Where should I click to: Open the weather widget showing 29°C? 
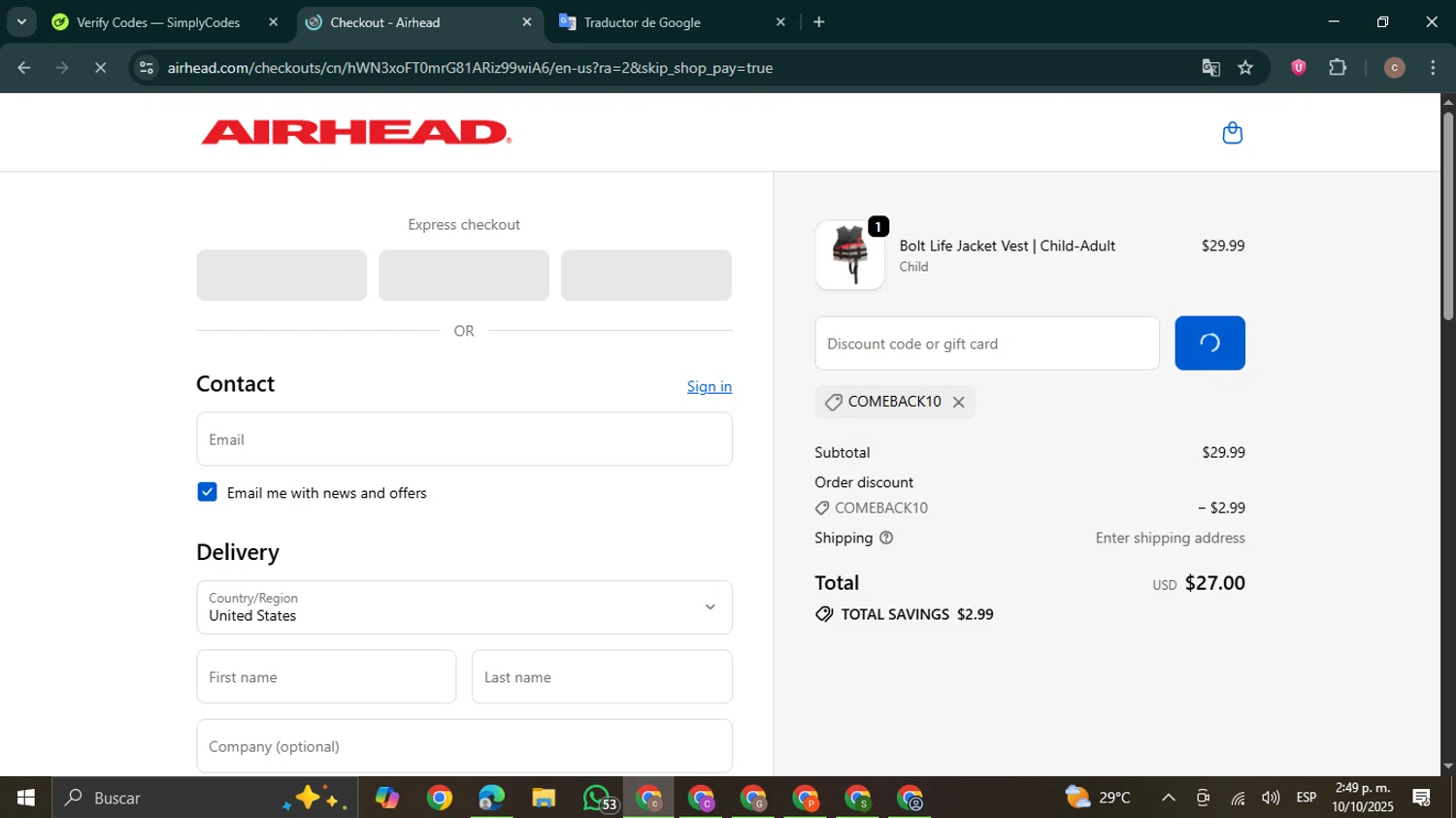pos(1099,798)
